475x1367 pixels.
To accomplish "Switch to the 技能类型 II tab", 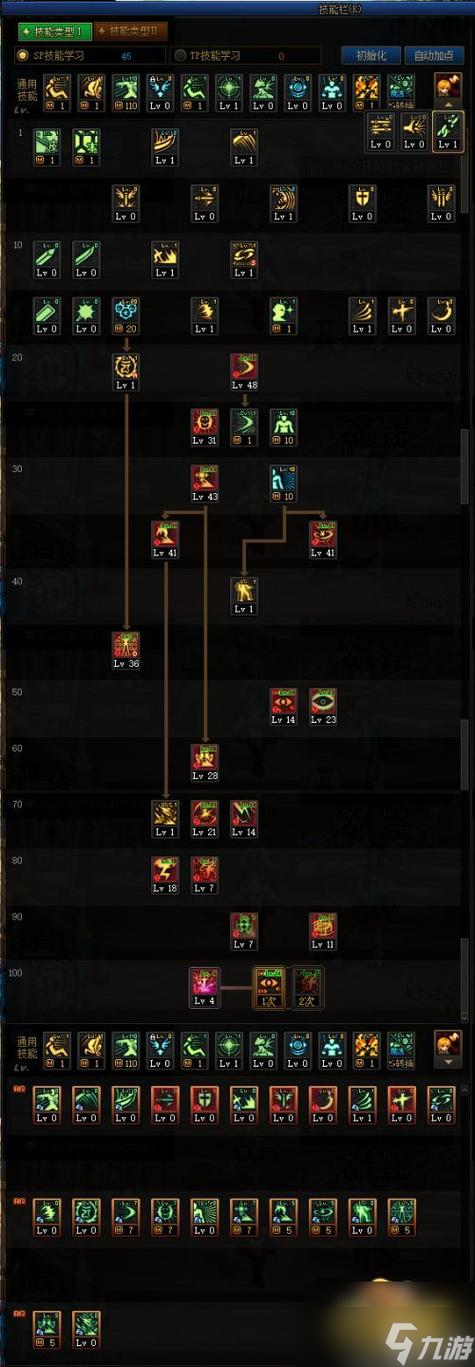I will (x=132, y=32).
